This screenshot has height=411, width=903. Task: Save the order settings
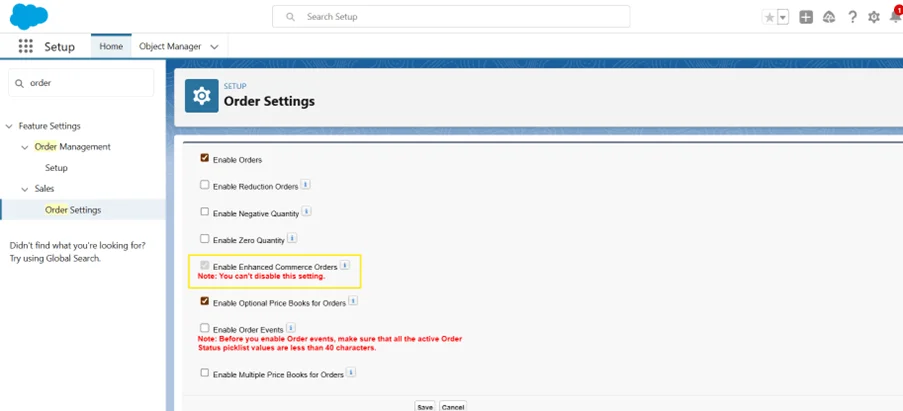tap(425, 406)
